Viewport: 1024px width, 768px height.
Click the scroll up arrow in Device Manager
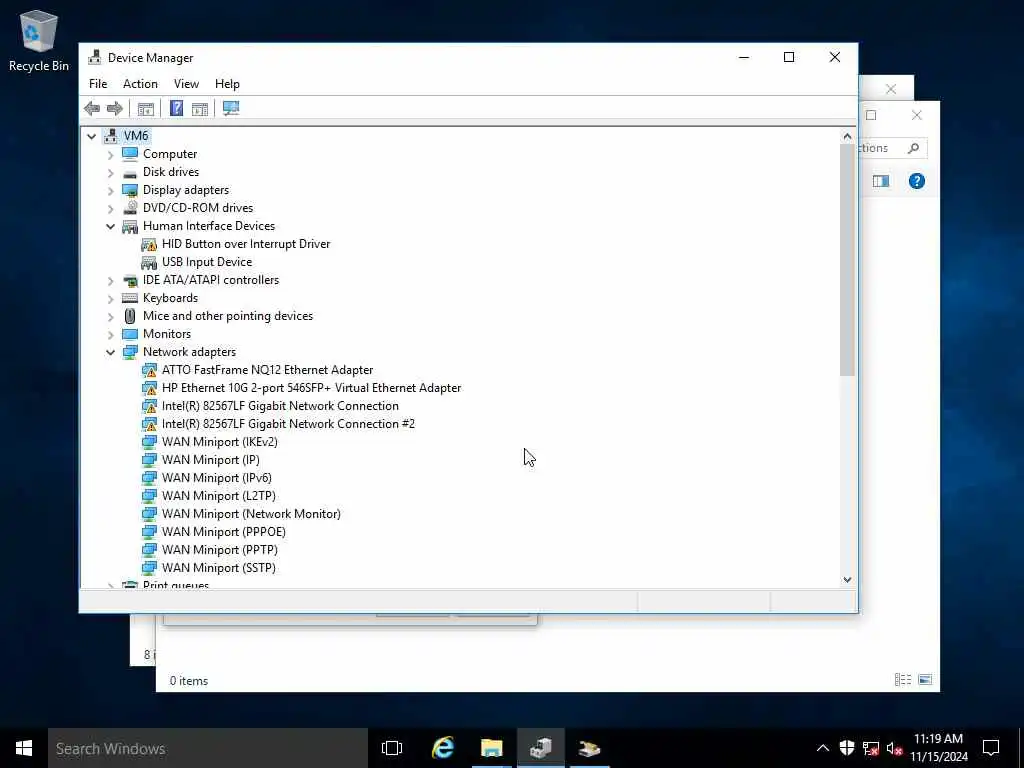click(x=847, y=136)
